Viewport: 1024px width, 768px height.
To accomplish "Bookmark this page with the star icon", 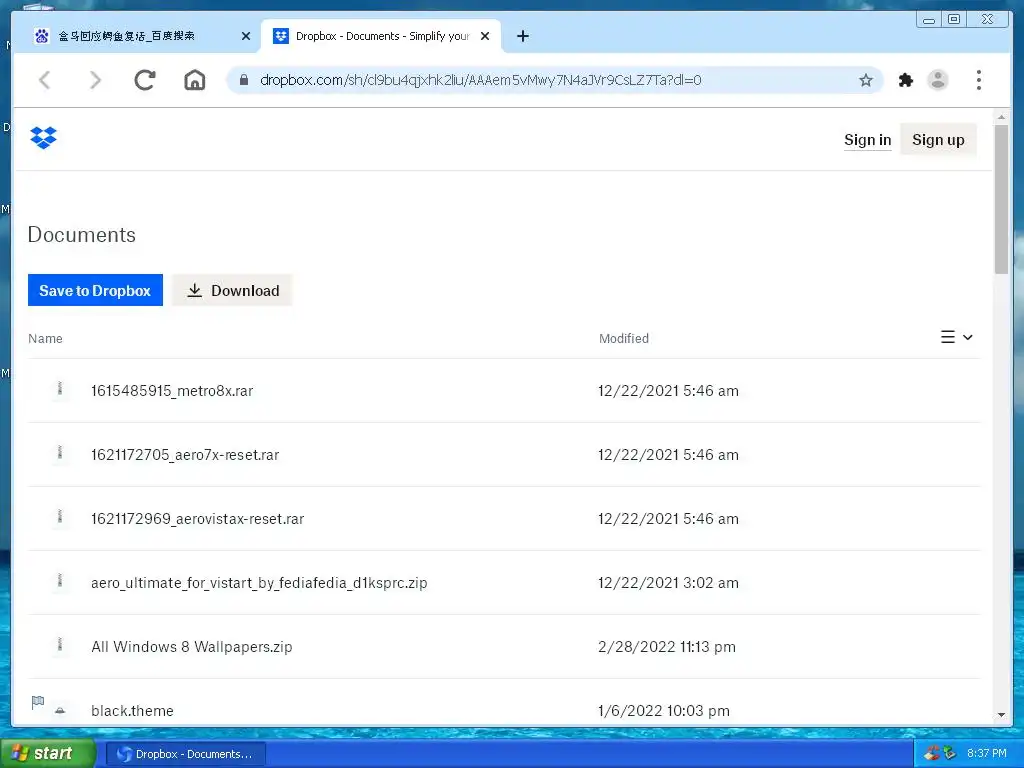I will tap(866, 80).
